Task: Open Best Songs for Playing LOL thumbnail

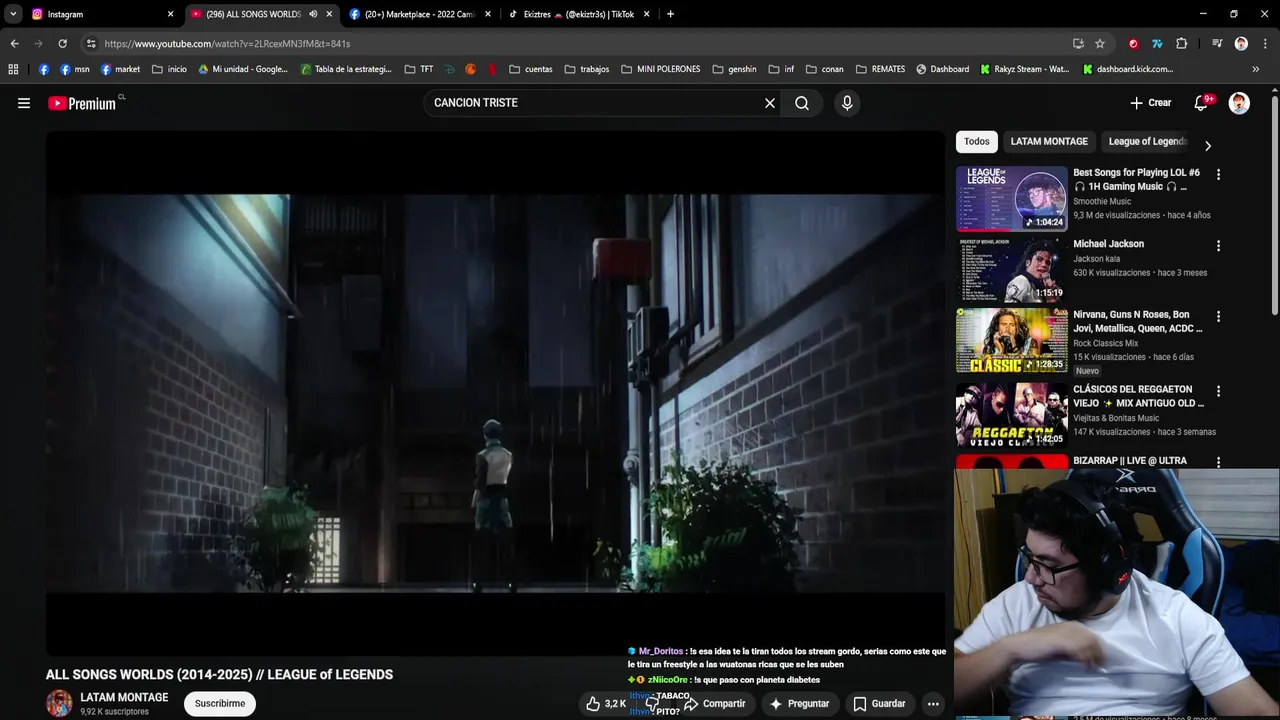Action: [1012, 198]
